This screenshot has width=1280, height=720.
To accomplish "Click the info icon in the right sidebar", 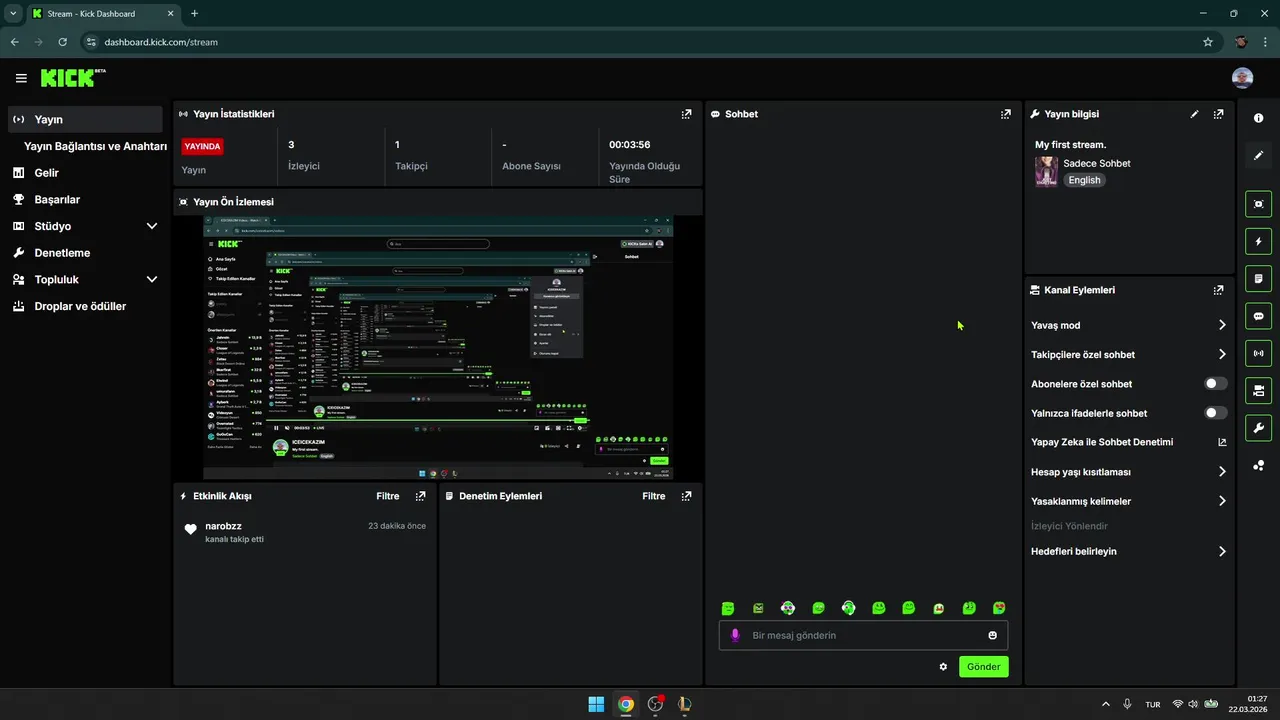I will point(1259,118).
